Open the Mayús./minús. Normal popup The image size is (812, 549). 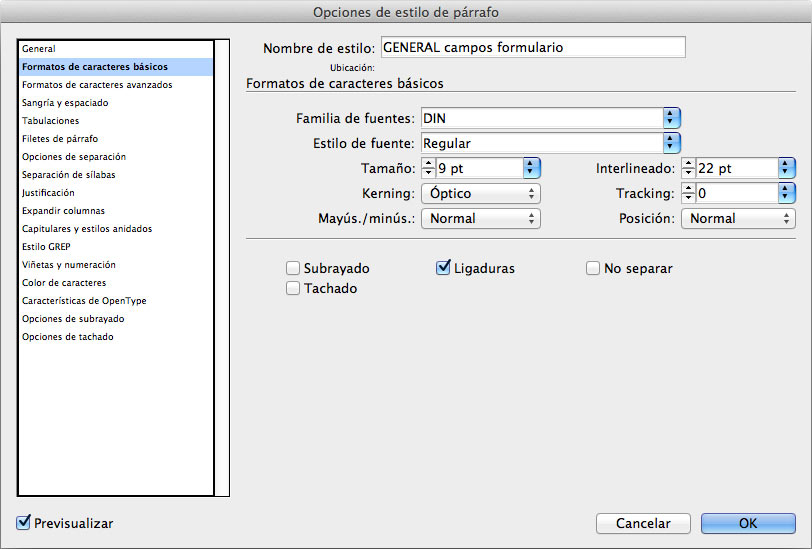[481, 218]
